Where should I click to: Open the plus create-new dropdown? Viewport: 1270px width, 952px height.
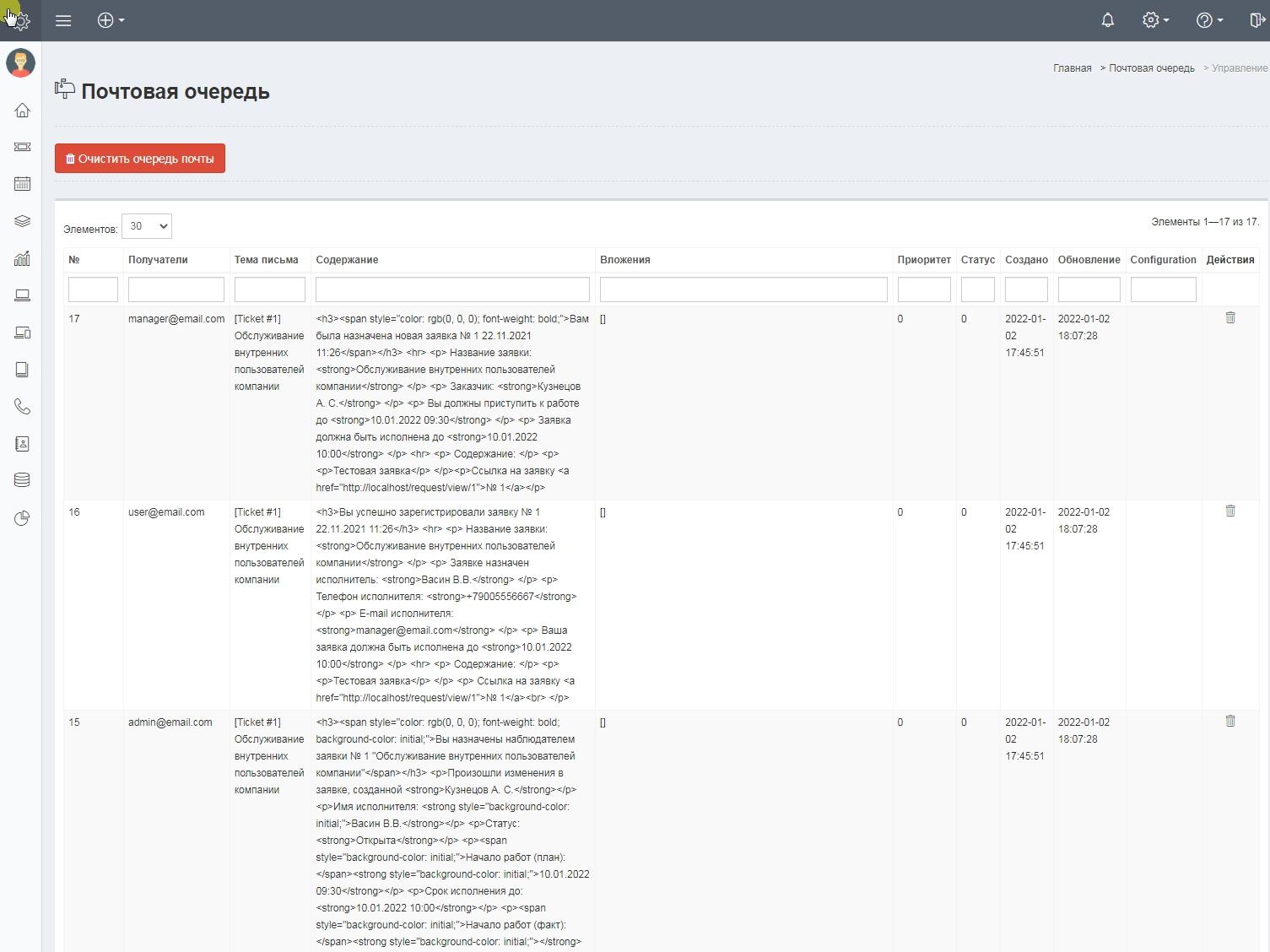pyautogui.click(x=111, y=20)
